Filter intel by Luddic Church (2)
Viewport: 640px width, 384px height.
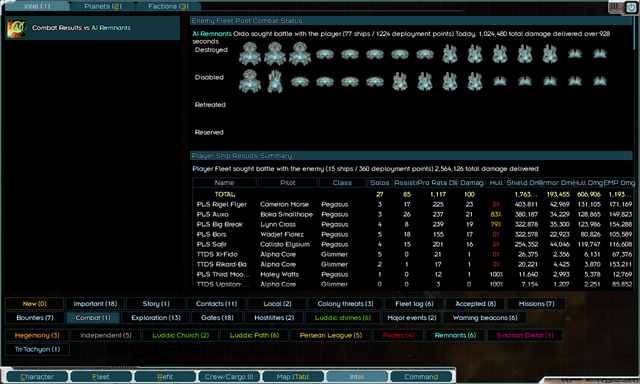(x=180, y=335)
